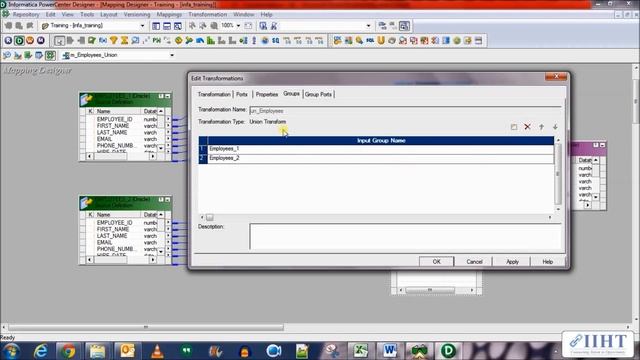Toggle the Output window icon
640x360 pixels.
[x=167, y=26]
